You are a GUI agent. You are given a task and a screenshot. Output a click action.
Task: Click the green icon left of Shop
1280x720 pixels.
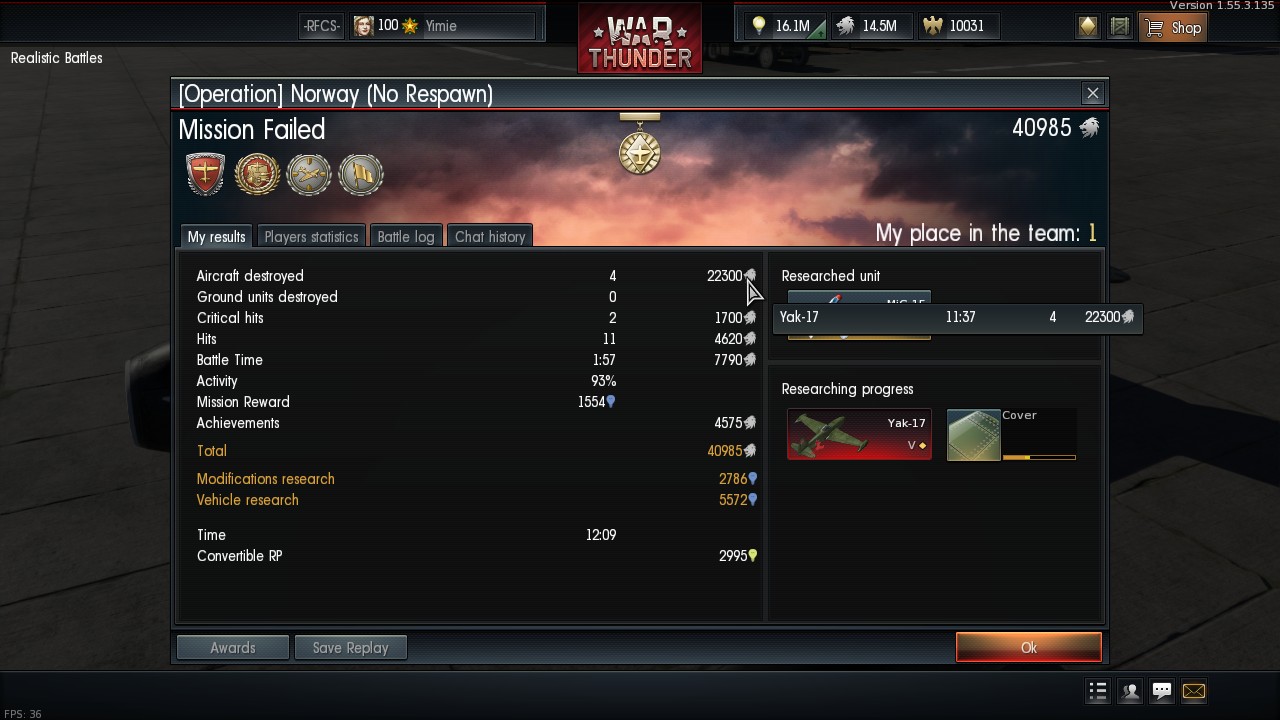pos(1120,27)
